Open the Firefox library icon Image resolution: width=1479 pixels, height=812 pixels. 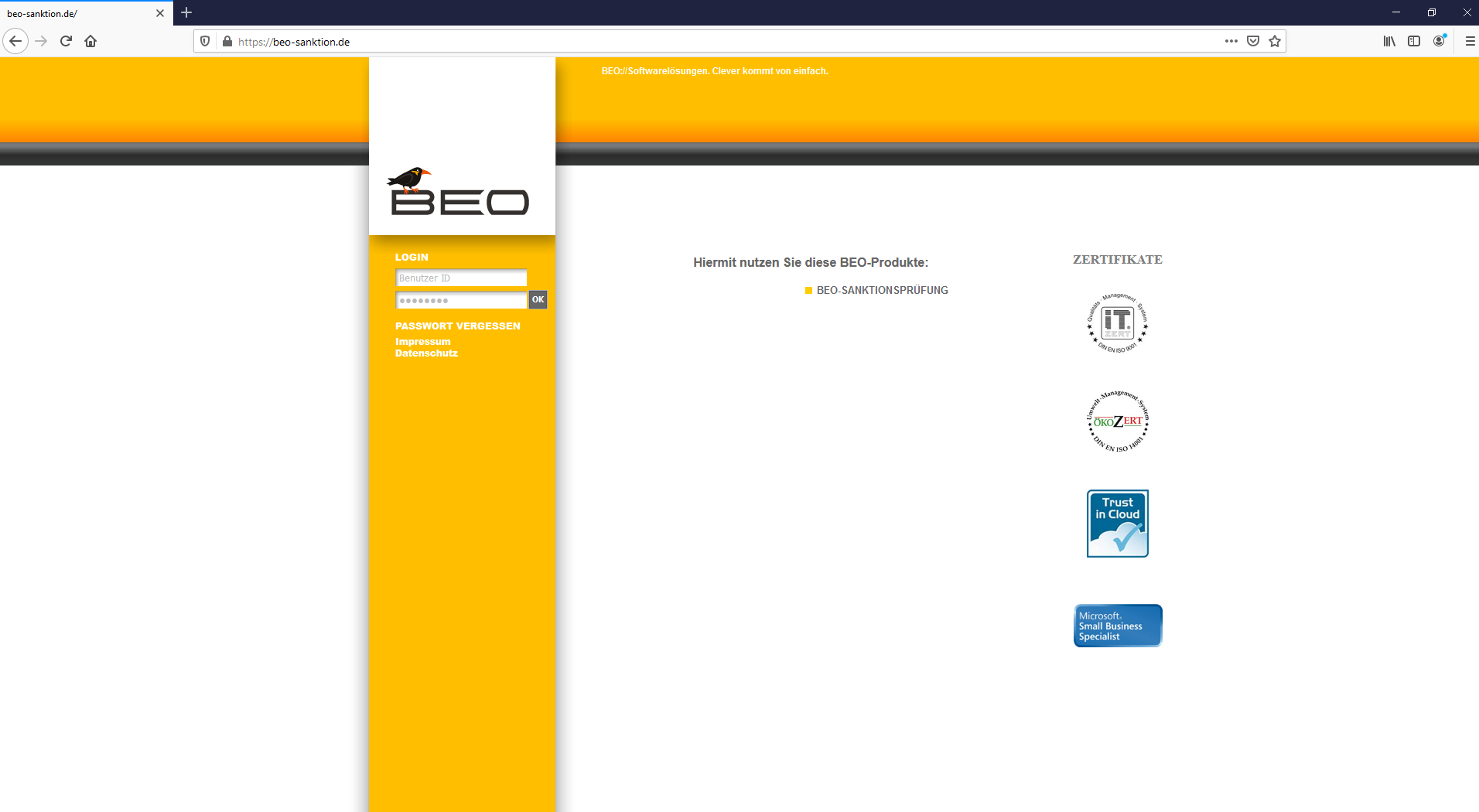(x=1388, y=41)
